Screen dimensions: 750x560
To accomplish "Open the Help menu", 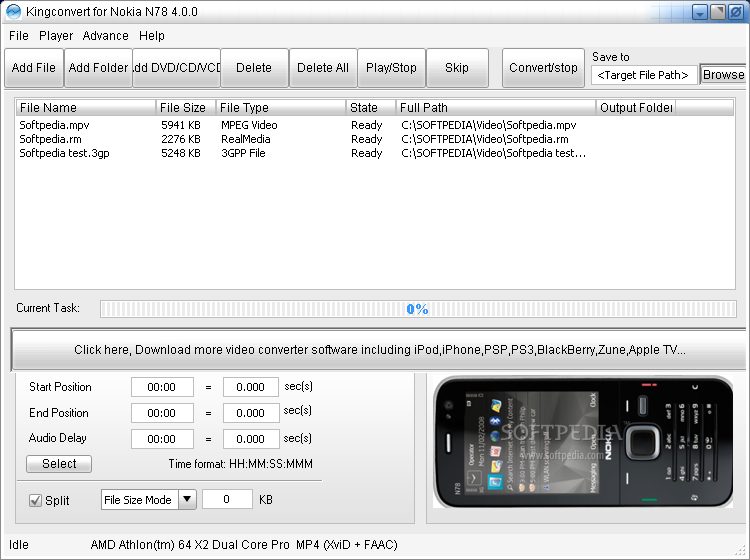I will tap(152, 36).
